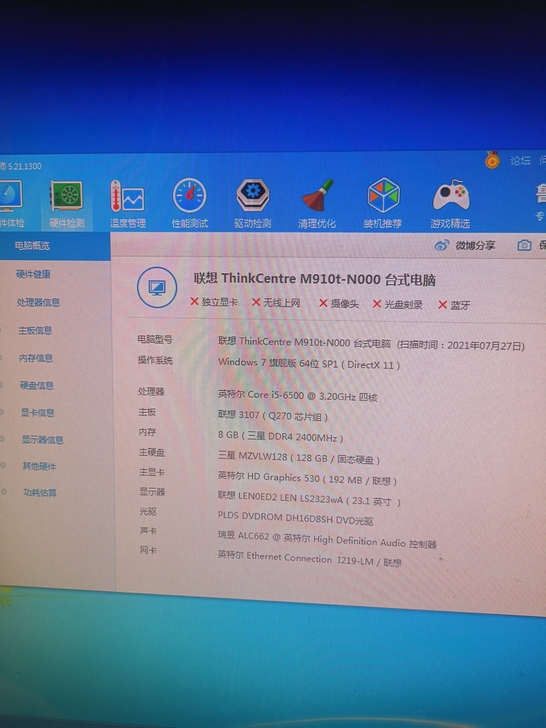Click the 8 GB 三星 DDR4 2400MHz memory value
The height and width of the screenshot is (728, 546).
click(280, 436)
